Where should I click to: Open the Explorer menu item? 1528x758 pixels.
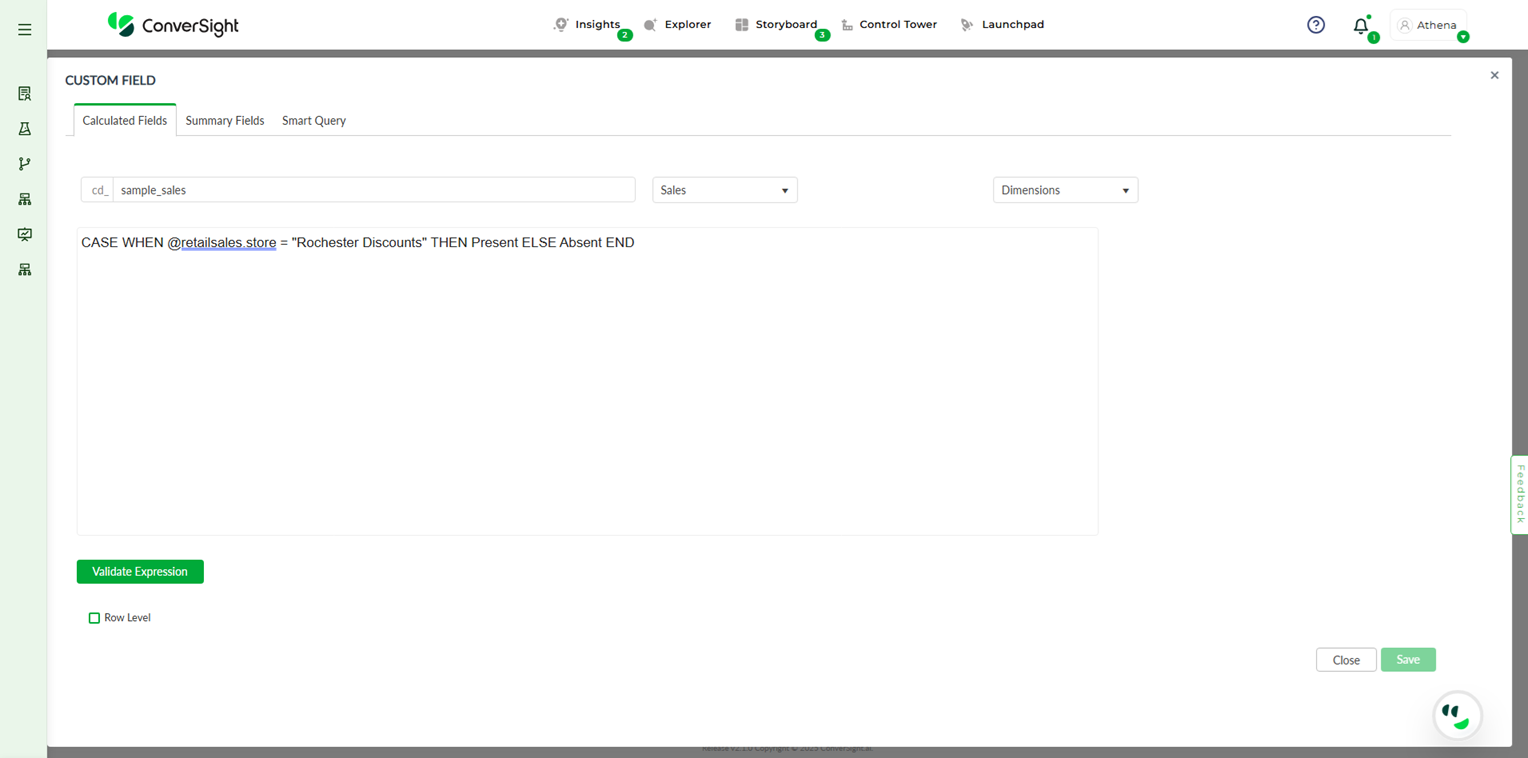pyautogui.click(x=678, y=25)
